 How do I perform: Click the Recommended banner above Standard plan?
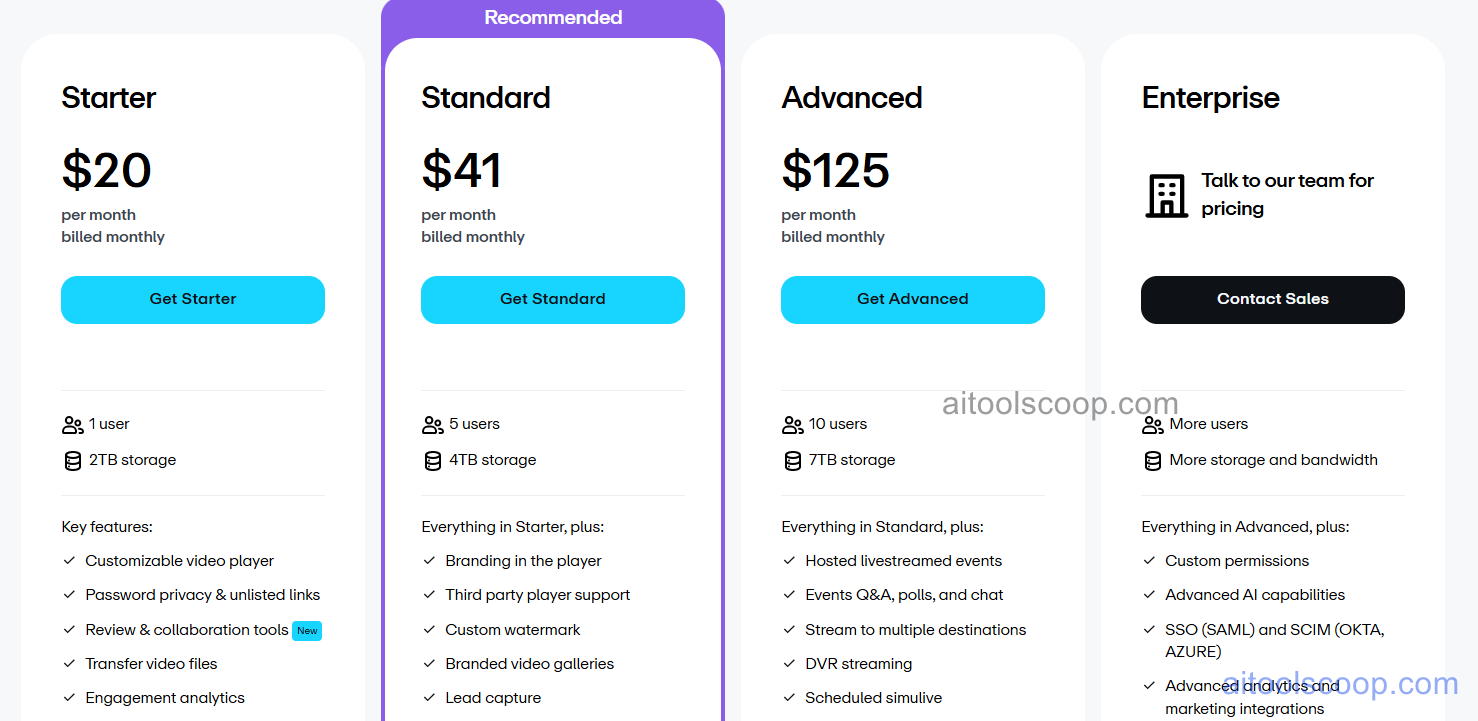[x=553, y=16]
